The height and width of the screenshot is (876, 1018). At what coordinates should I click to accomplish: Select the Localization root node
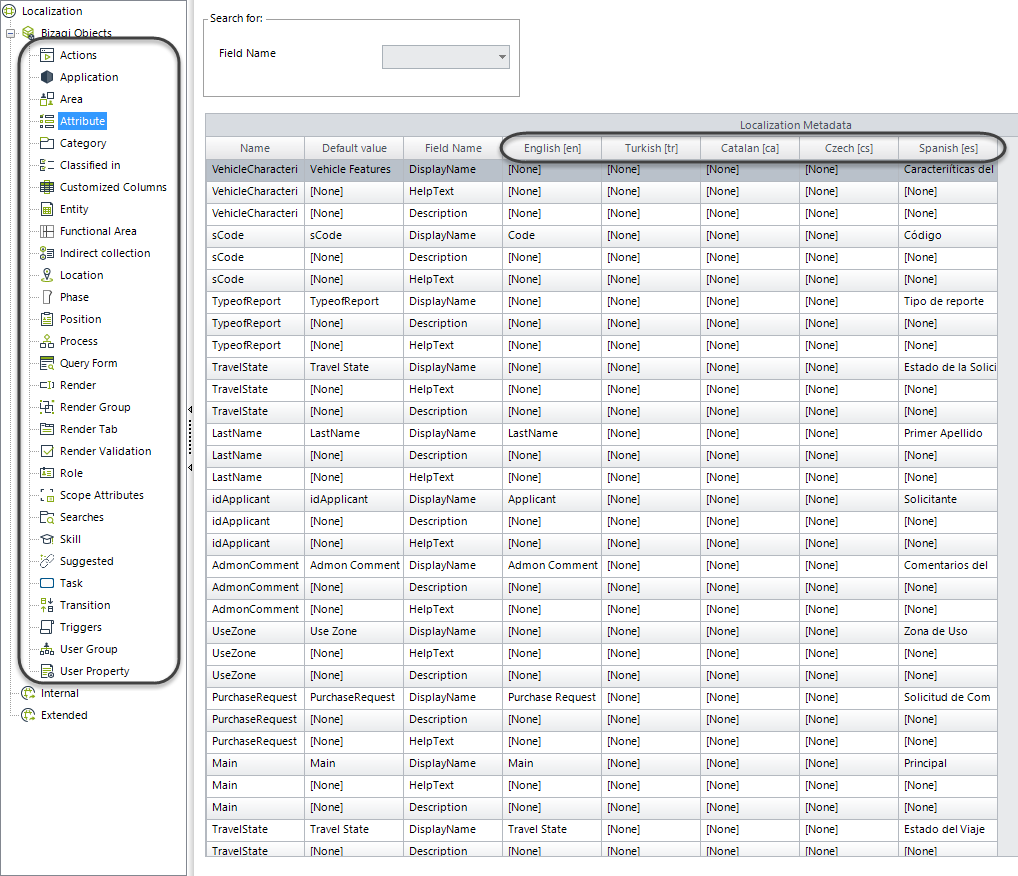tap(52, 11)
